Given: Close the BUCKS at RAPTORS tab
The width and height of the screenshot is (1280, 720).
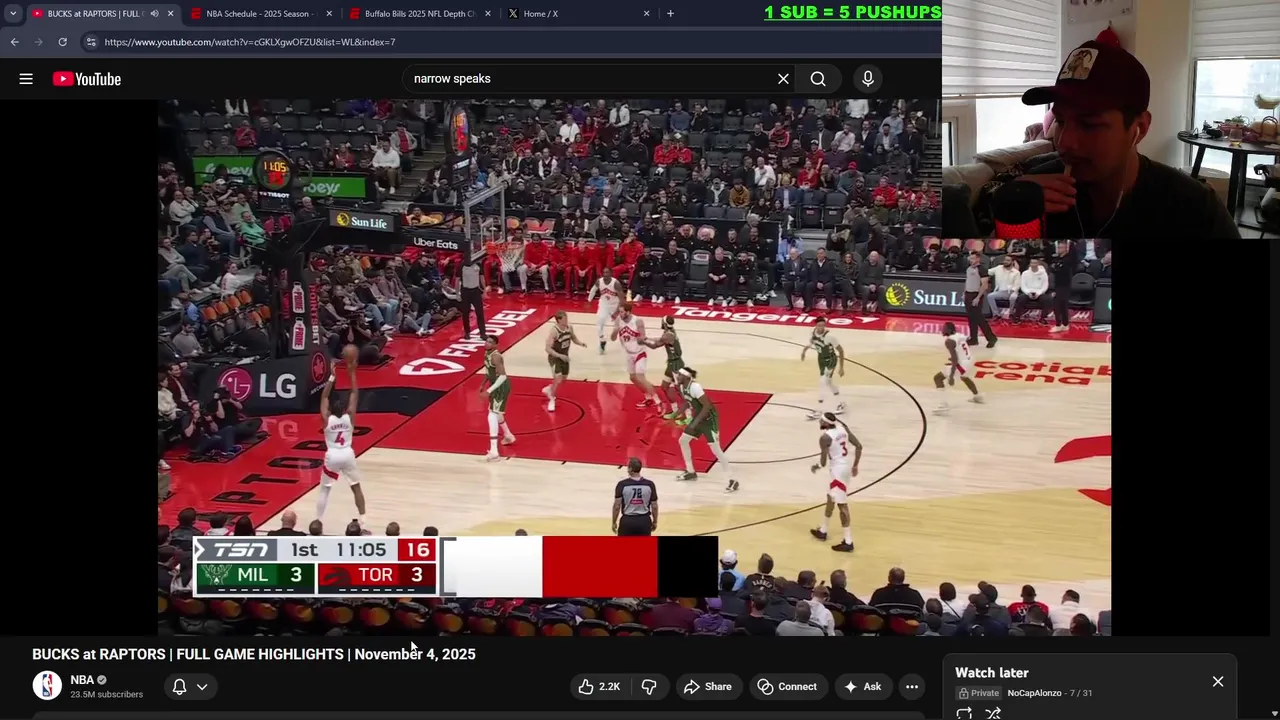Looking at the screenshot, I should tap(170, 13).
